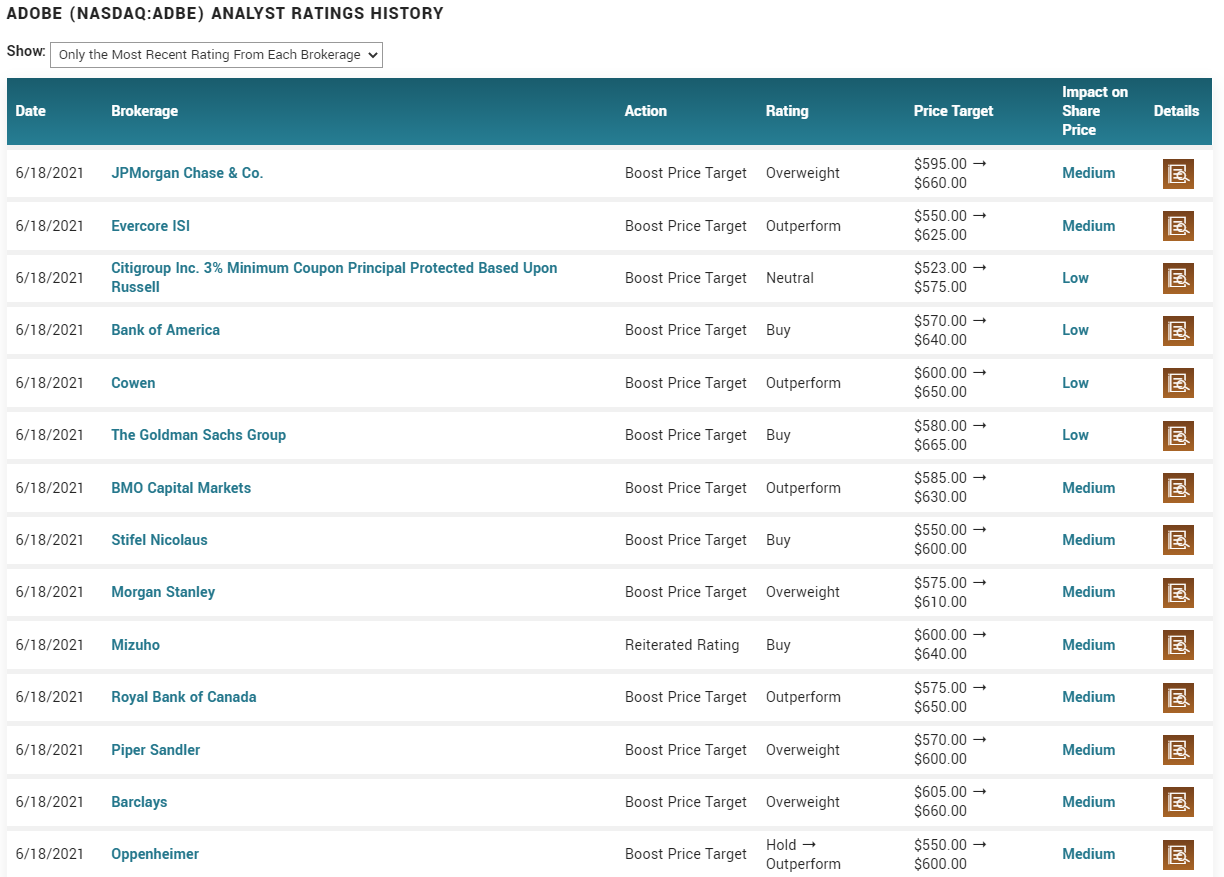Screen dimensions: 1224x877
Task: Select price target $580.00 → $665.00
Action: 950,435
